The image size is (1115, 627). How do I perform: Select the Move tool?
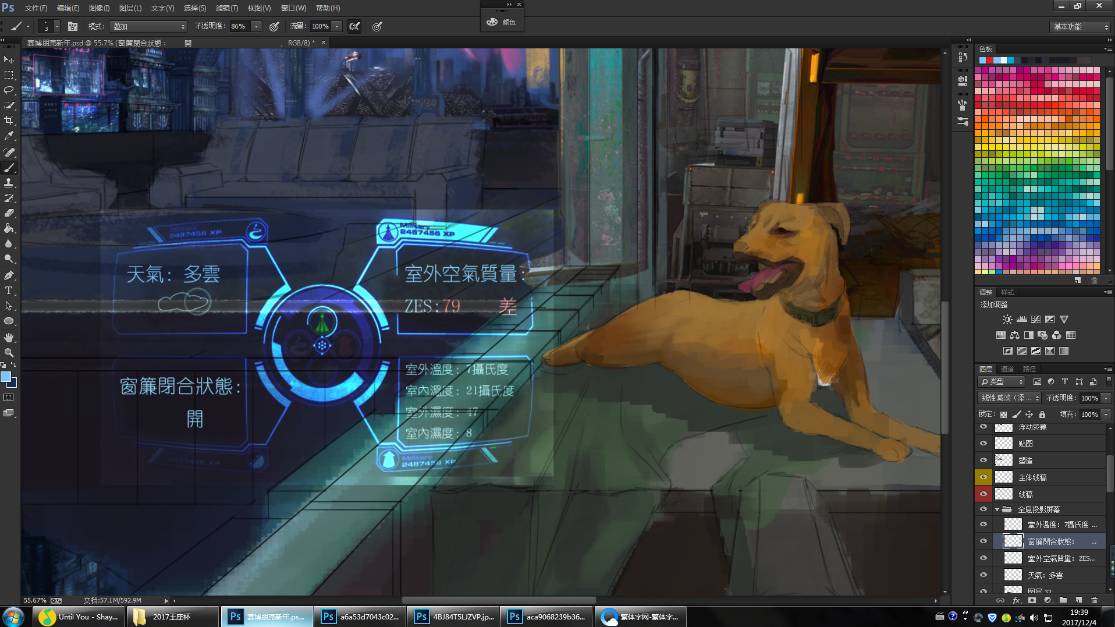tap(9, 60)
